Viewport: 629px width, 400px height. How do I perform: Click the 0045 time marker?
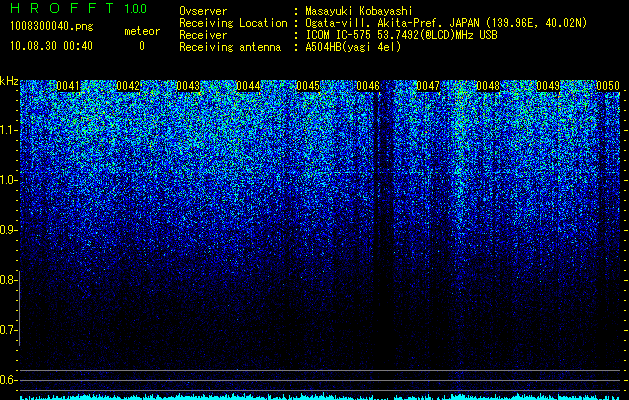point(308,86)
